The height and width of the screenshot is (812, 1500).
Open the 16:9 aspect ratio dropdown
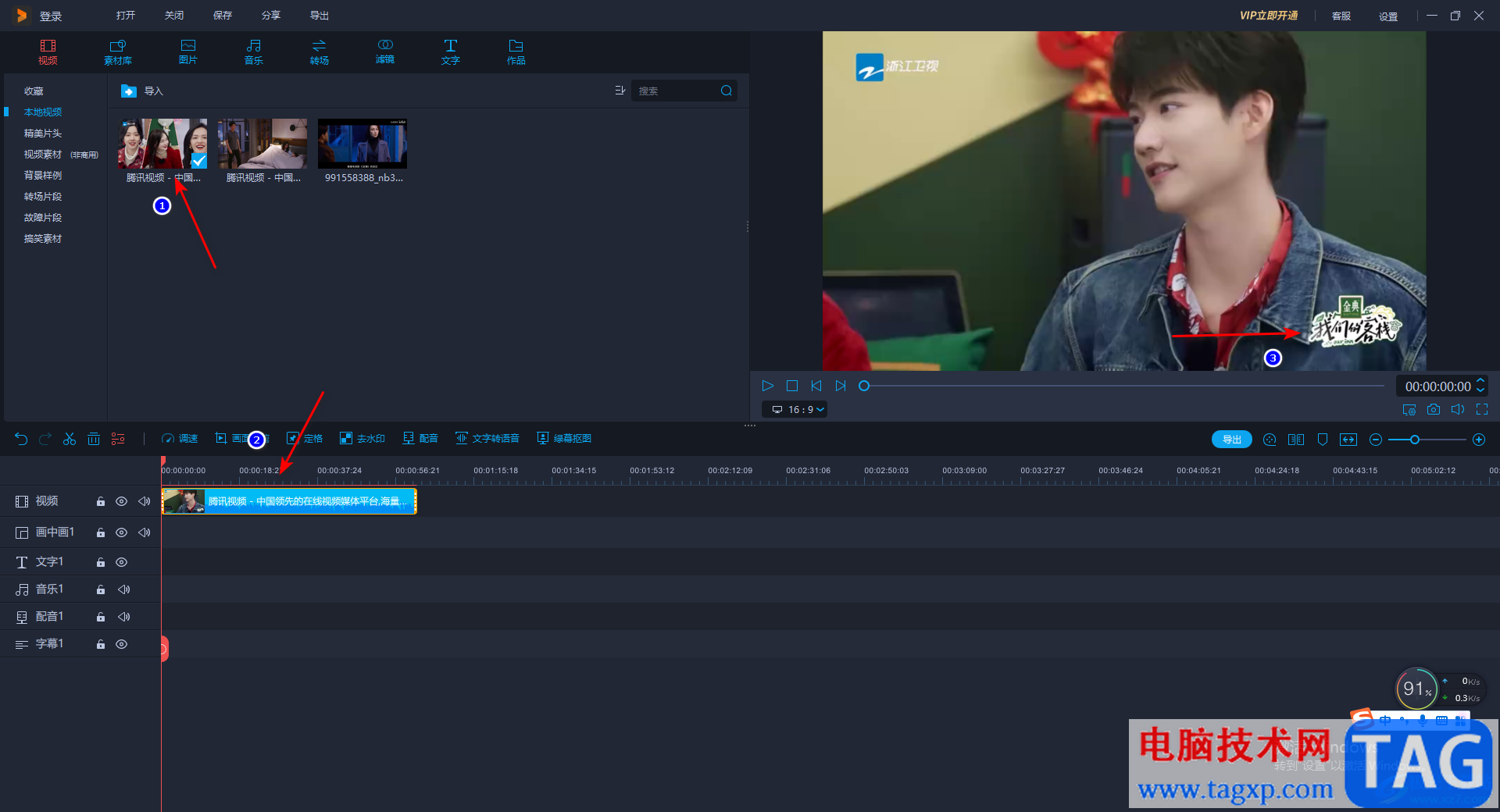pos(795,409)
